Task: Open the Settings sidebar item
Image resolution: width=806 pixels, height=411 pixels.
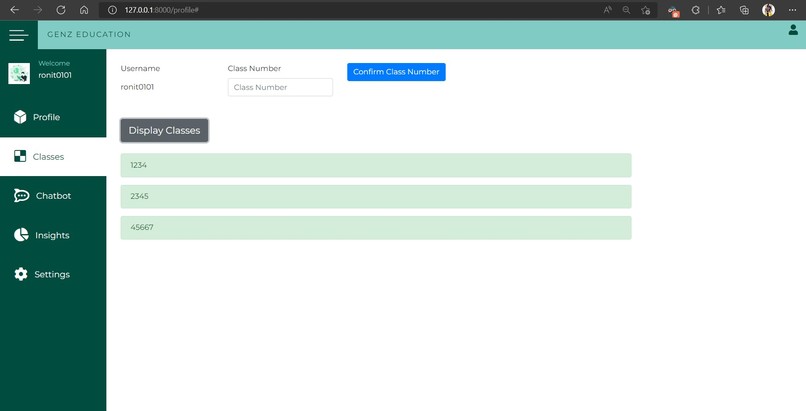Action: pyautogui.click(x=53, y=274)
